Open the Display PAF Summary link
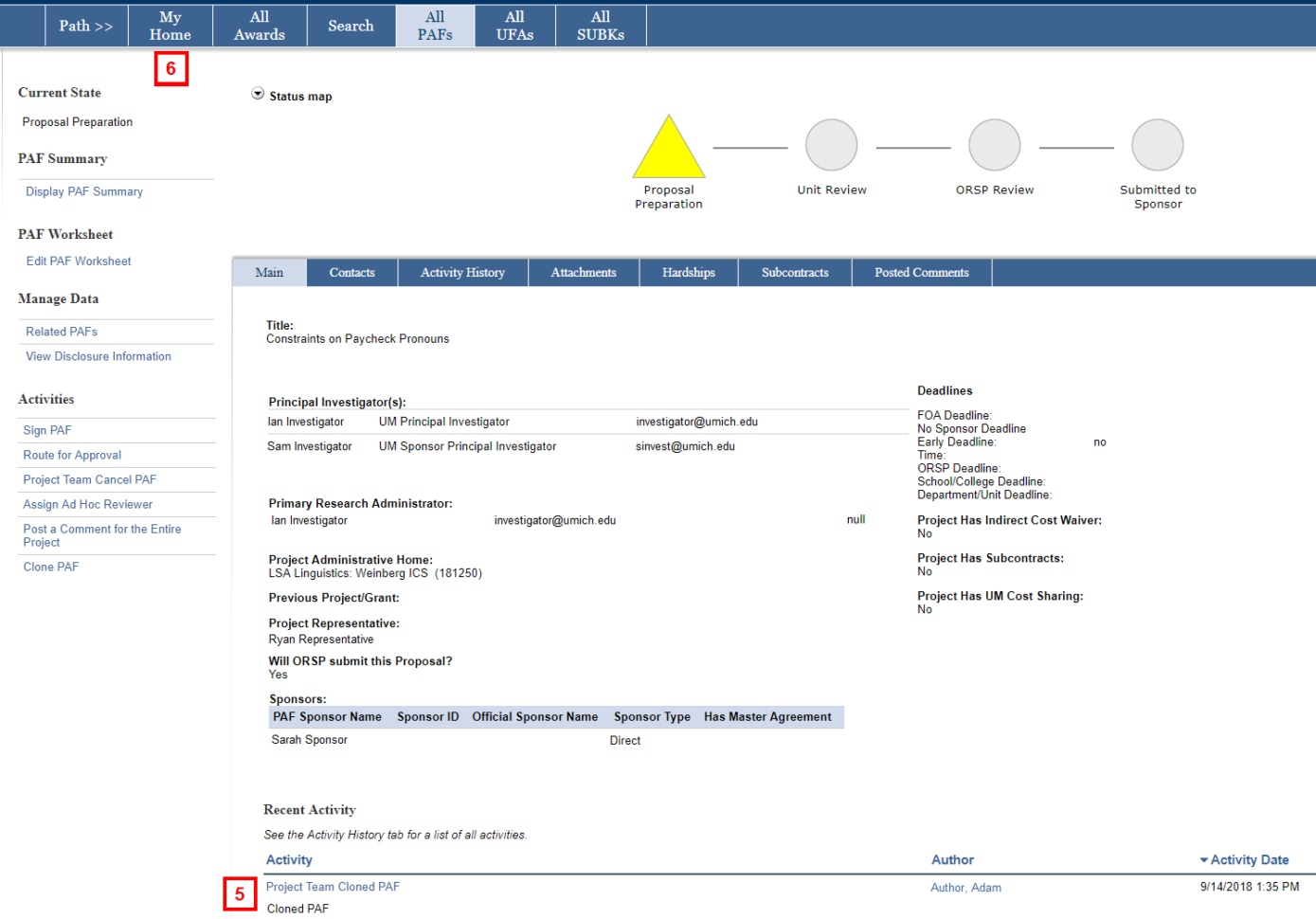This screenshot has height=919, width=1316. pos(84,191)
